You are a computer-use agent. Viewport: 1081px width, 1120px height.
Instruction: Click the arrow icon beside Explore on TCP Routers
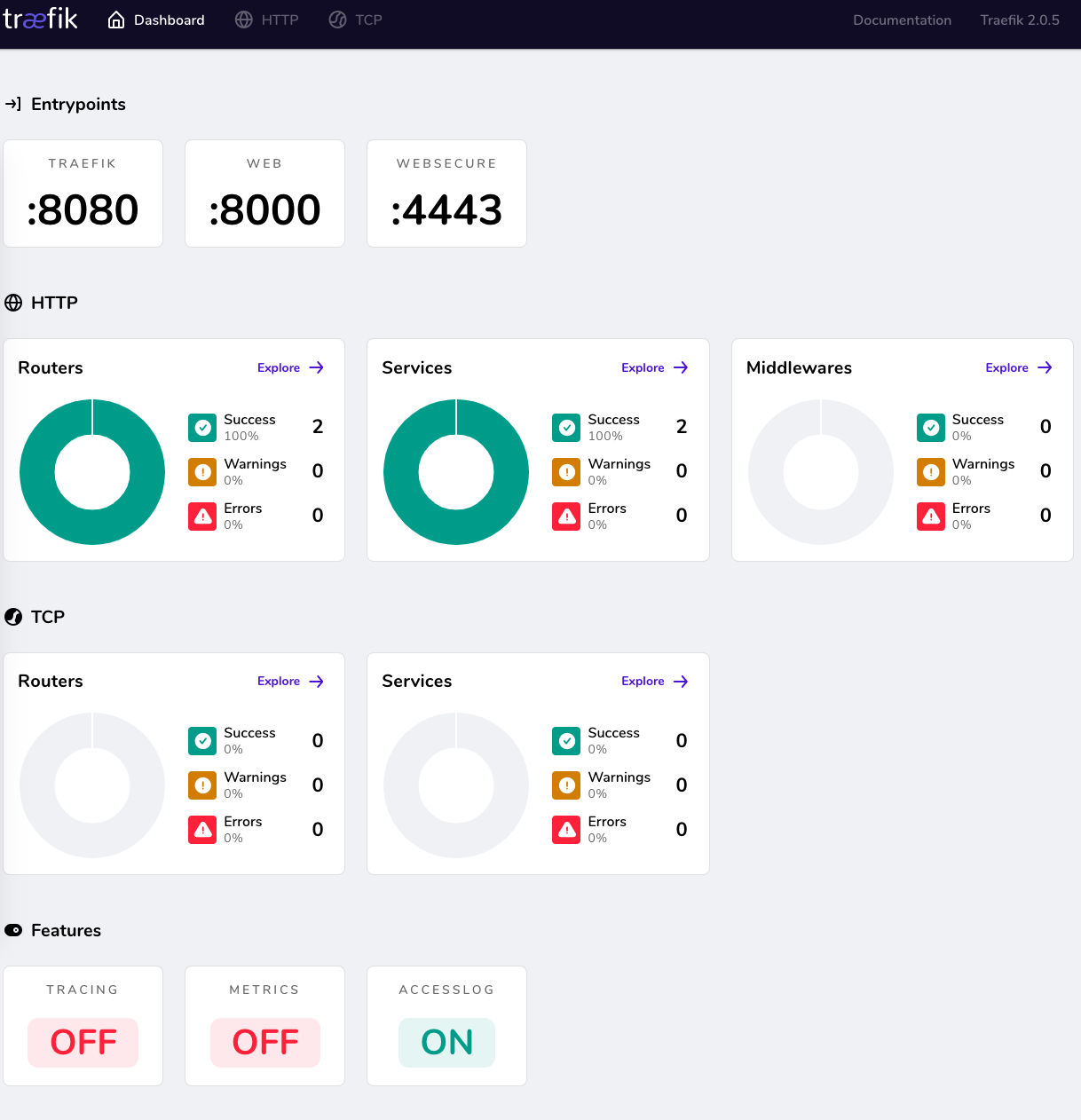tap(315, 682)
